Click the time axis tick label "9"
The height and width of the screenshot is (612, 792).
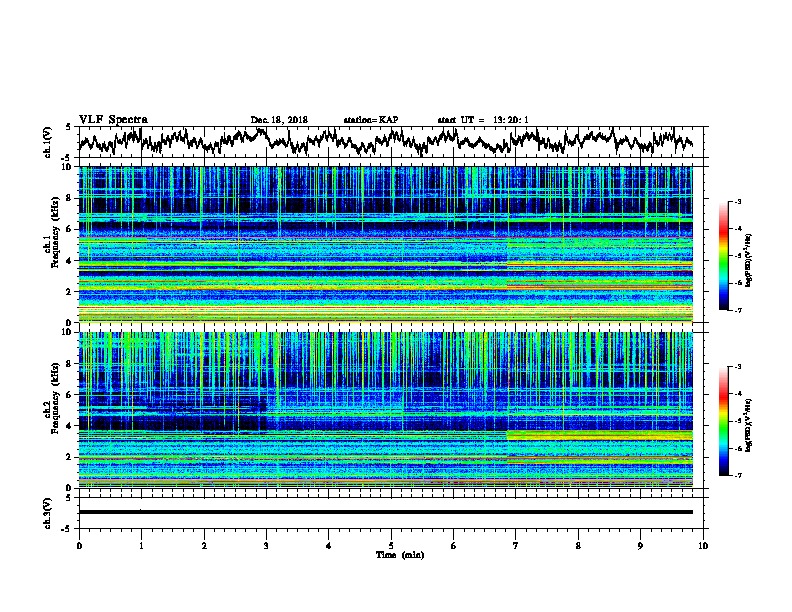[640, 546]
